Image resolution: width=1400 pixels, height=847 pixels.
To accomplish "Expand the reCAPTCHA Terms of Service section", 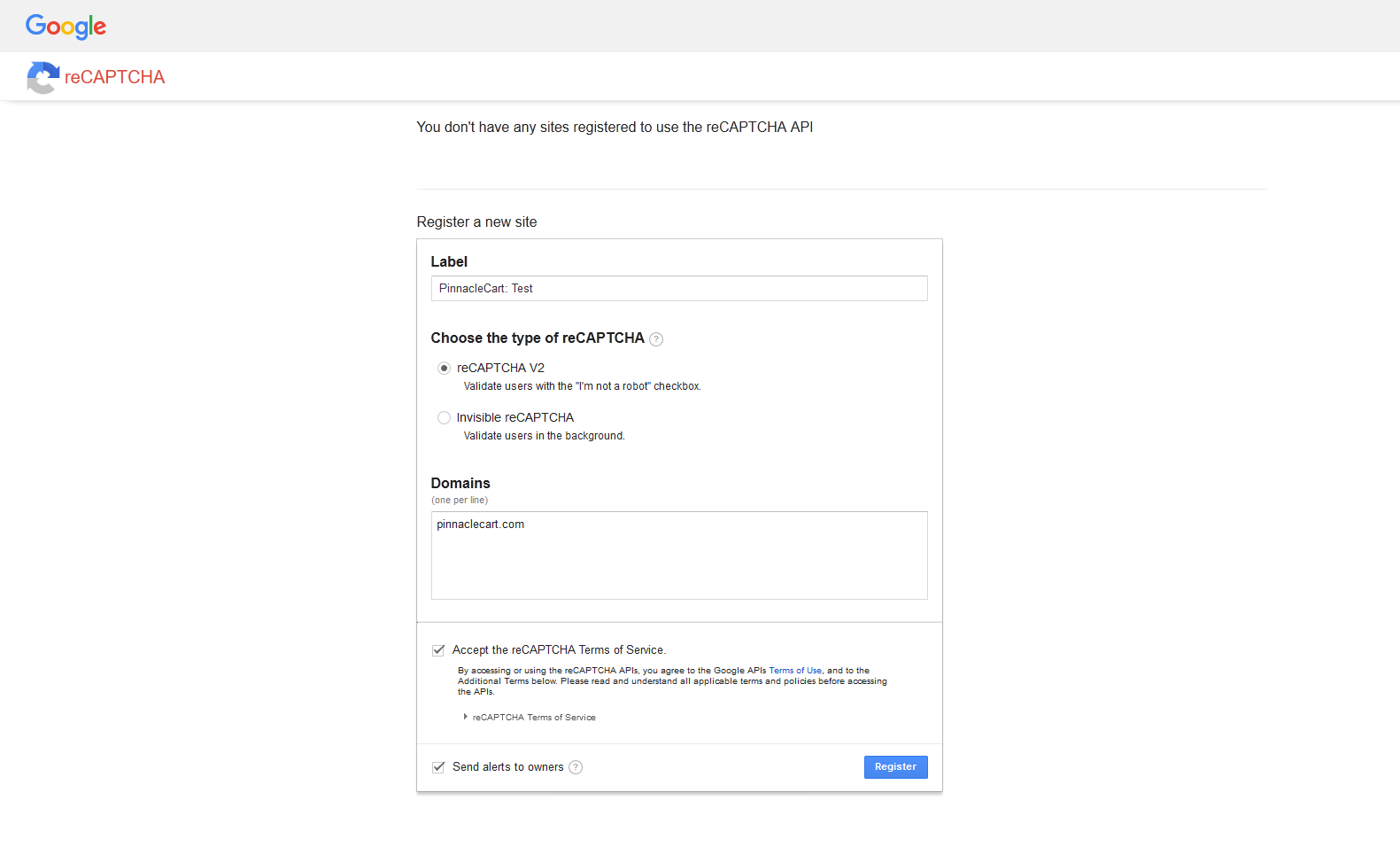I will 530,718.
